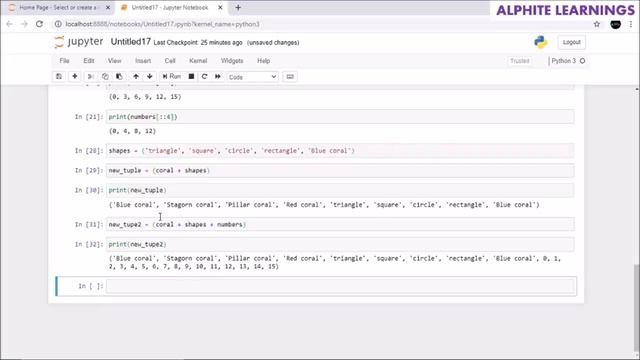Restart the kernel icon

click(204, 77)
